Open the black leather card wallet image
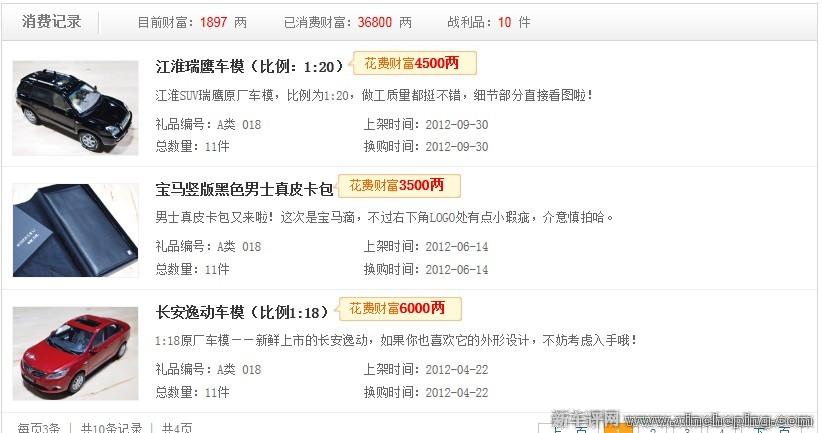Image resolution: width=822 pixels, height=433 pixels. tap(75, 230)
